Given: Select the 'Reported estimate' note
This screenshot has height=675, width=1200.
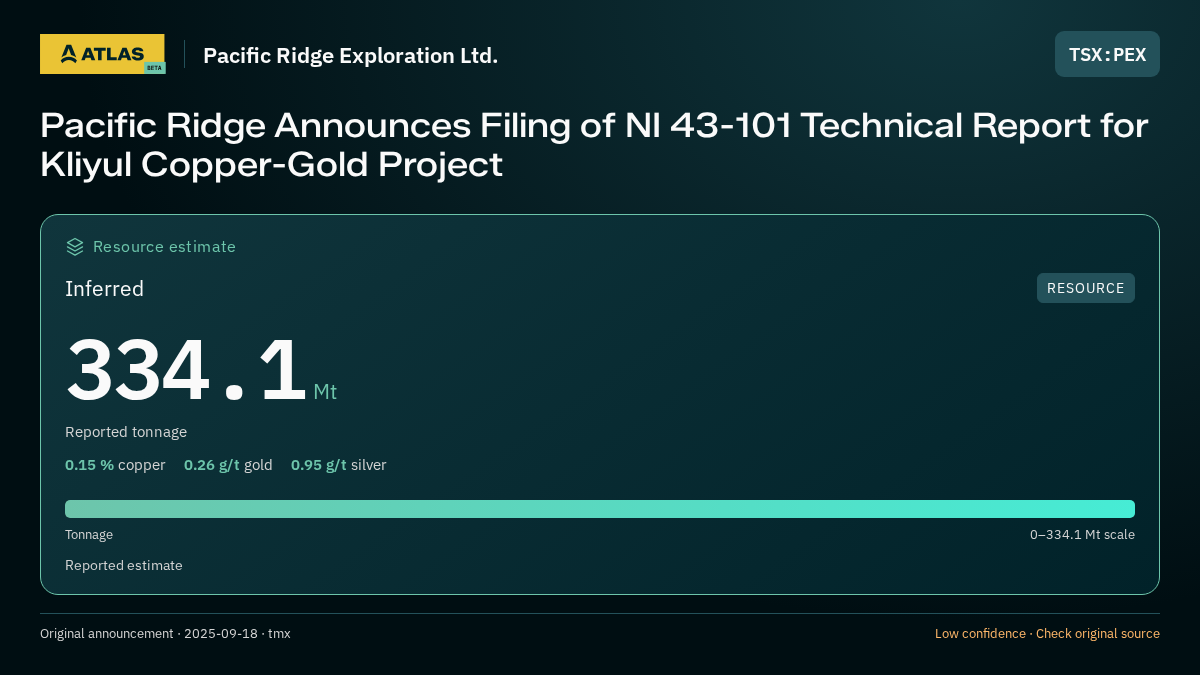Looking at the screenshot, I should [124, 565].
